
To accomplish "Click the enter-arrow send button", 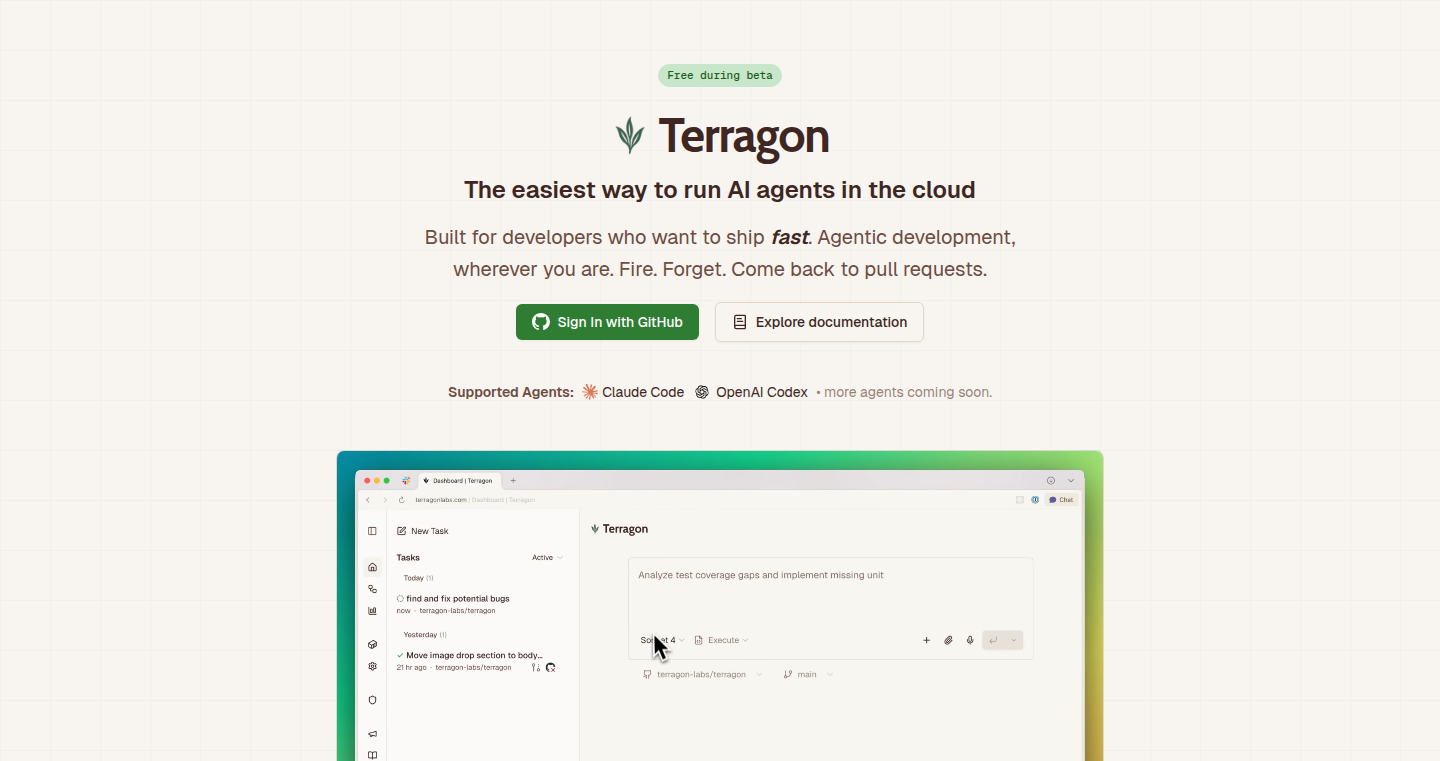I will click(994, 640).
